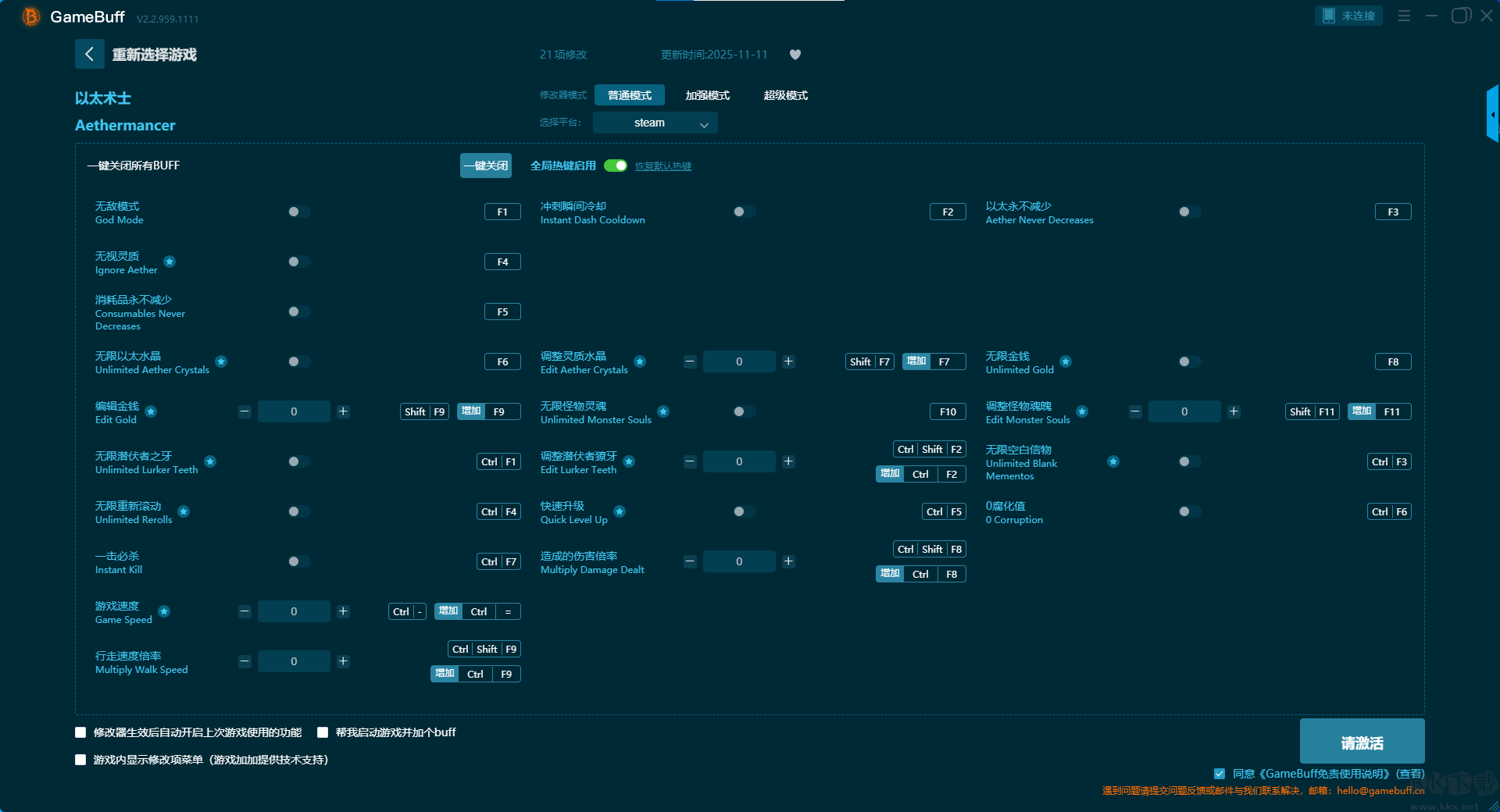Increase Edit Gold value with plus button
This screenshot has width=1500, height=812.
click(343, 411)
